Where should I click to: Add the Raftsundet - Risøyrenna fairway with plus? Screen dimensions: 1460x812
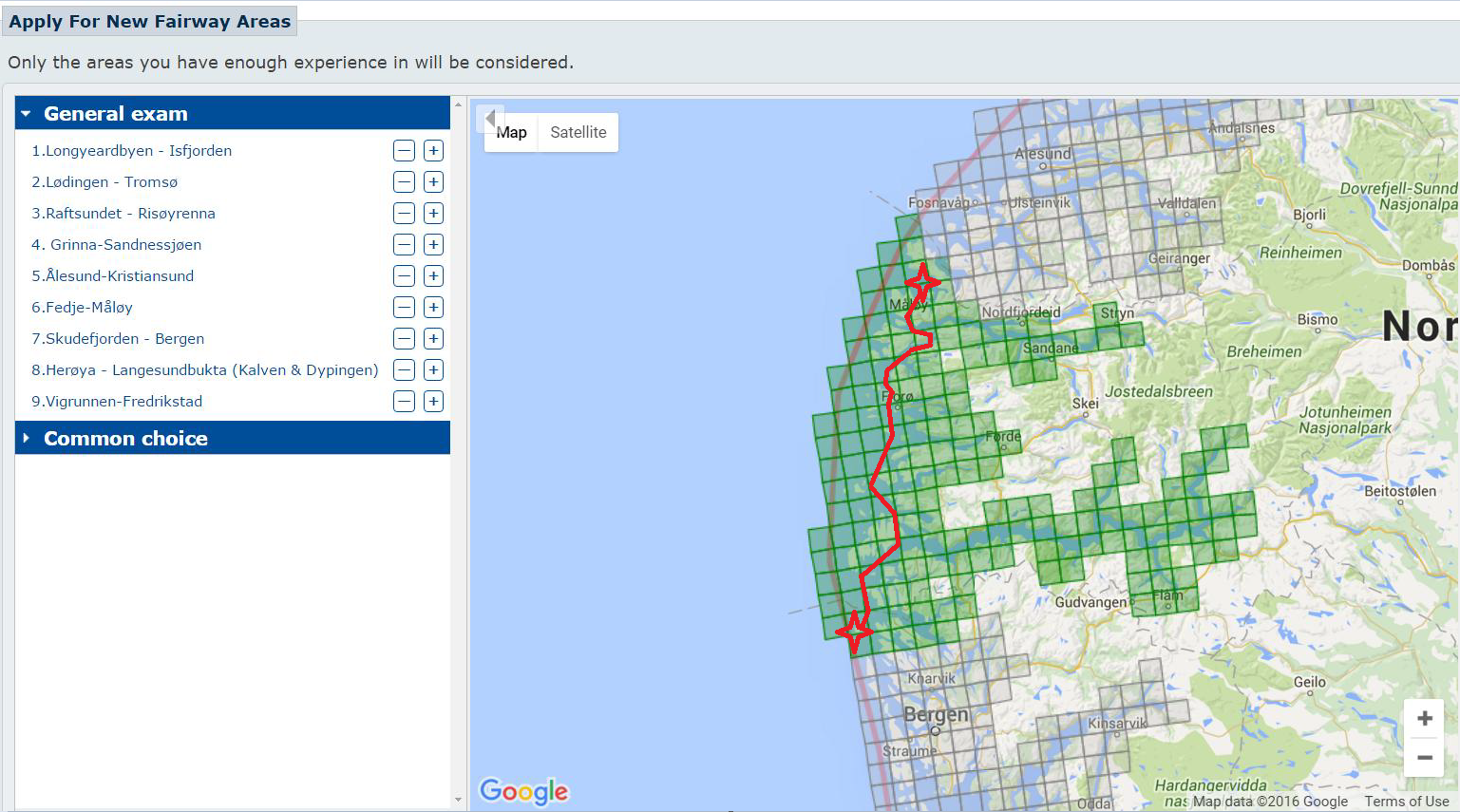(433, 214)
